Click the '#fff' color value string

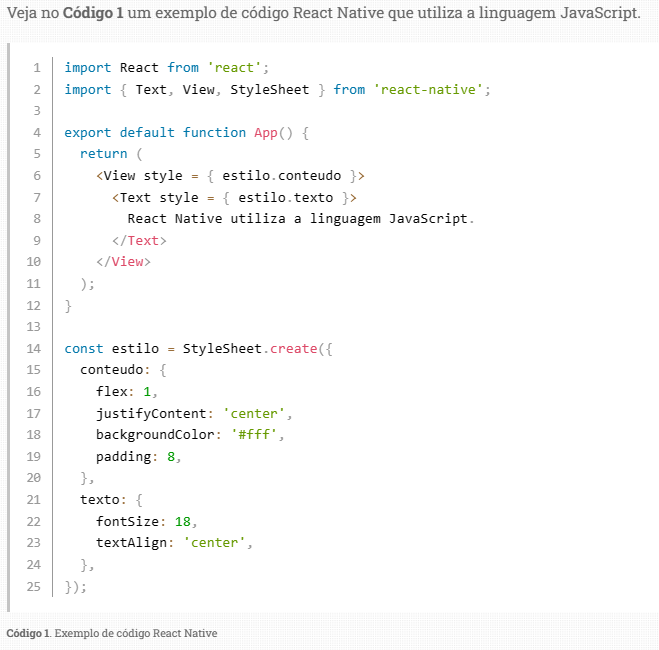click(258, 435)
